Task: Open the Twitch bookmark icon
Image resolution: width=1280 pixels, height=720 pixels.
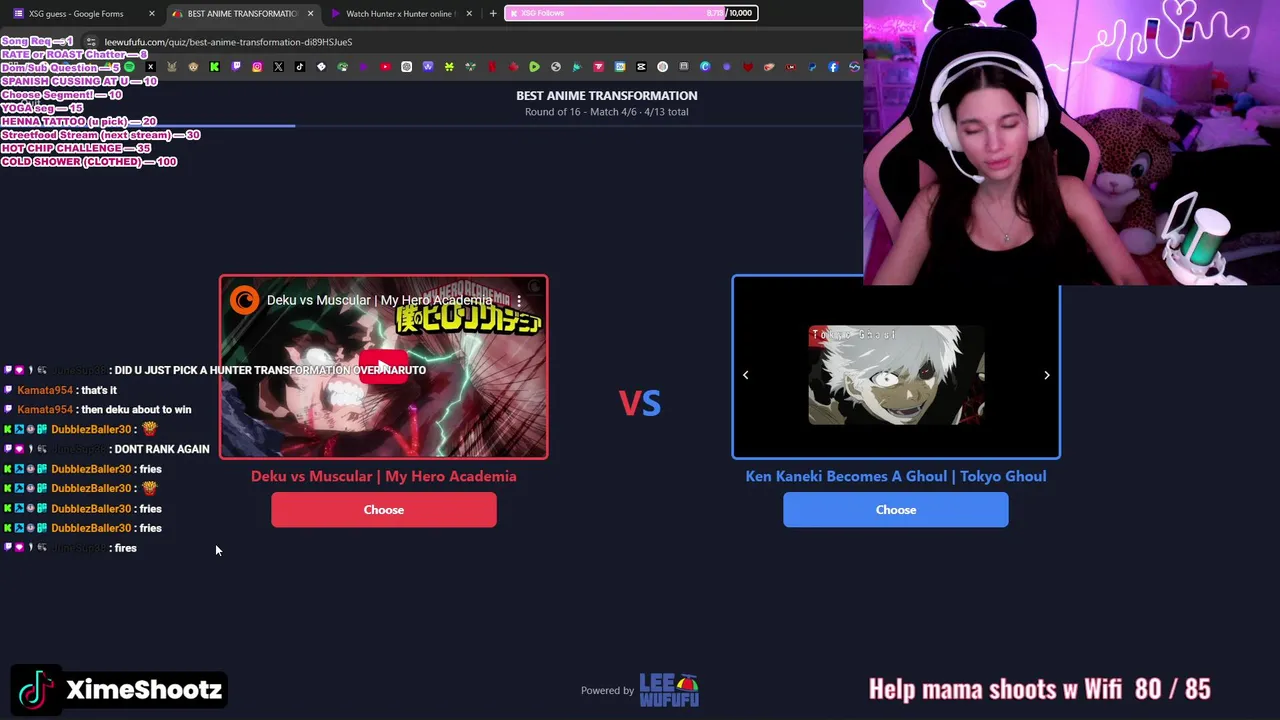Action: [x=236, y=67]
